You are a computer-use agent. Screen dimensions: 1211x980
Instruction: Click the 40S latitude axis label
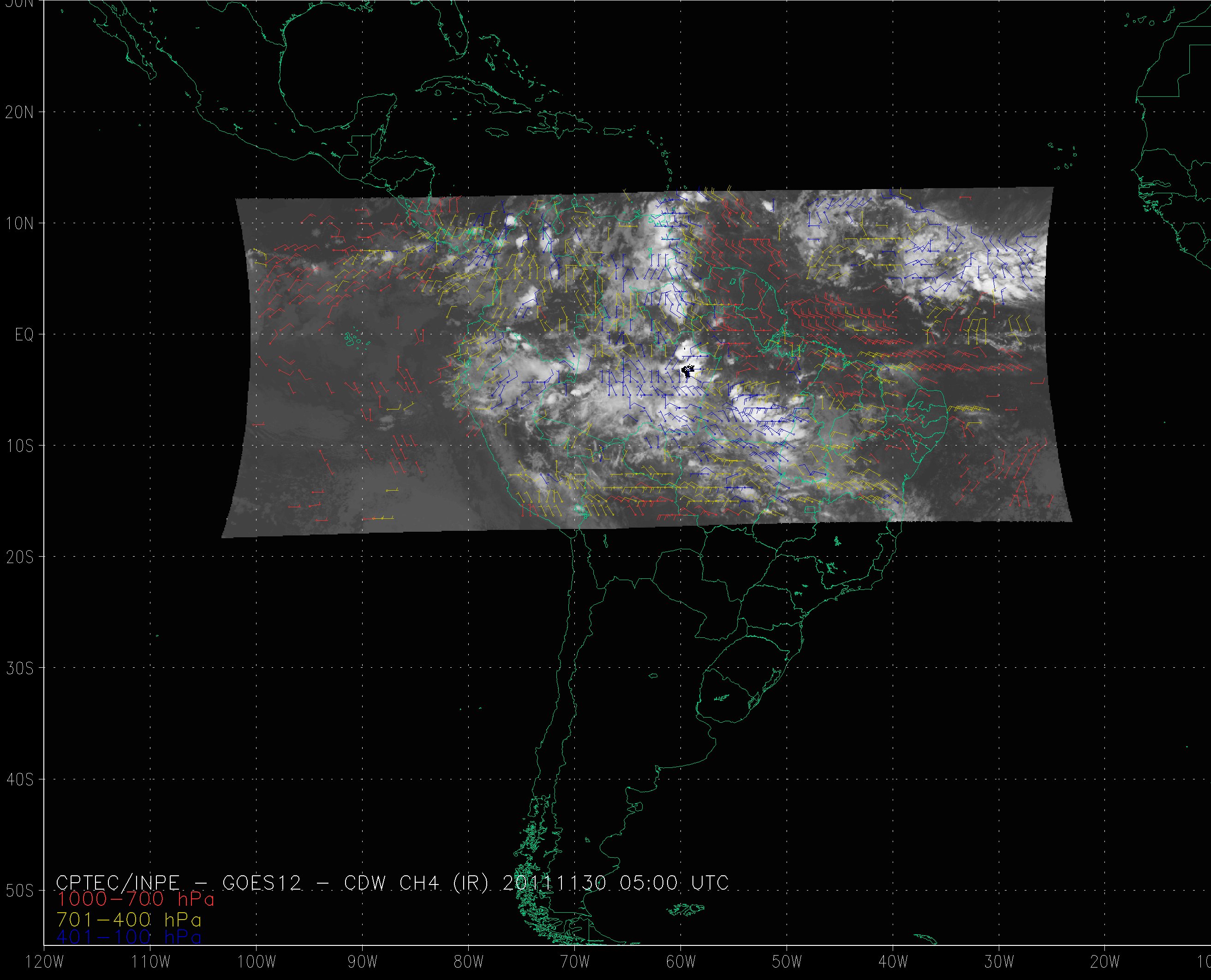(x=19, y=779)
